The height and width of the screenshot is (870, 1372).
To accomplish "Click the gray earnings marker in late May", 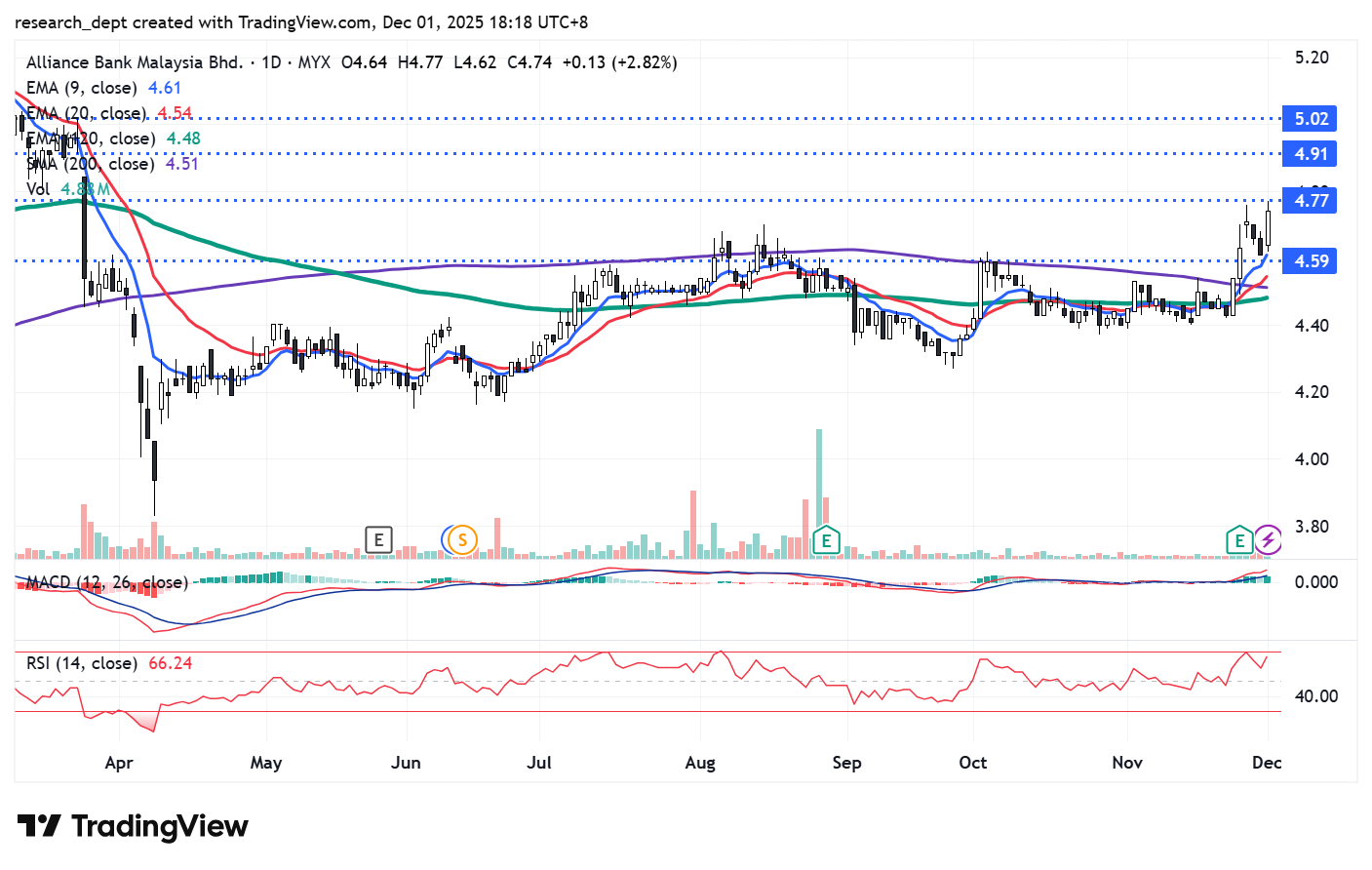I will coord(378,539).
